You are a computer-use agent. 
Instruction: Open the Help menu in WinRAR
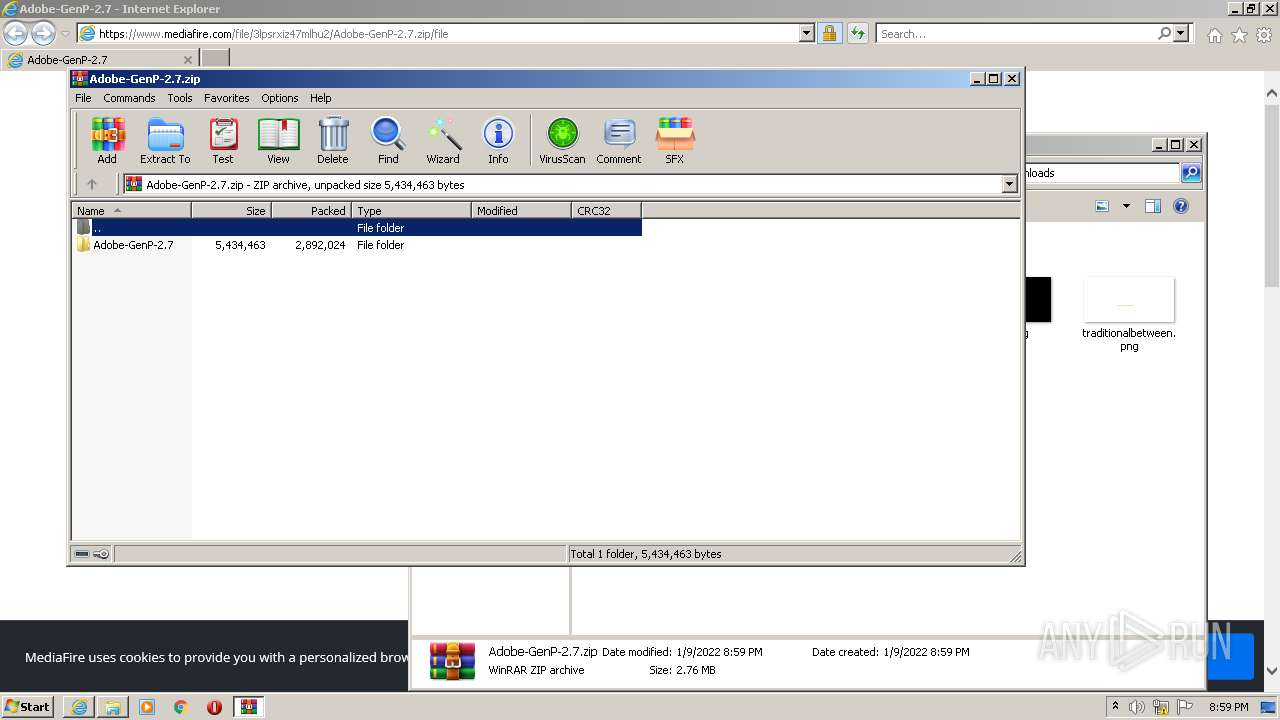tap(320, 98)
